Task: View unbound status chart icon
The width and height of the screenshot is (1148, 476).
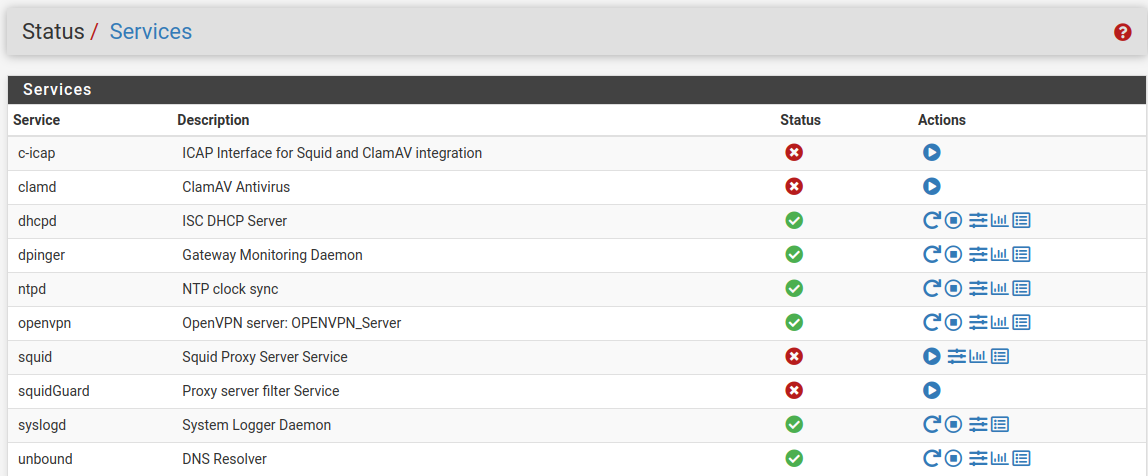Action: 999,459
